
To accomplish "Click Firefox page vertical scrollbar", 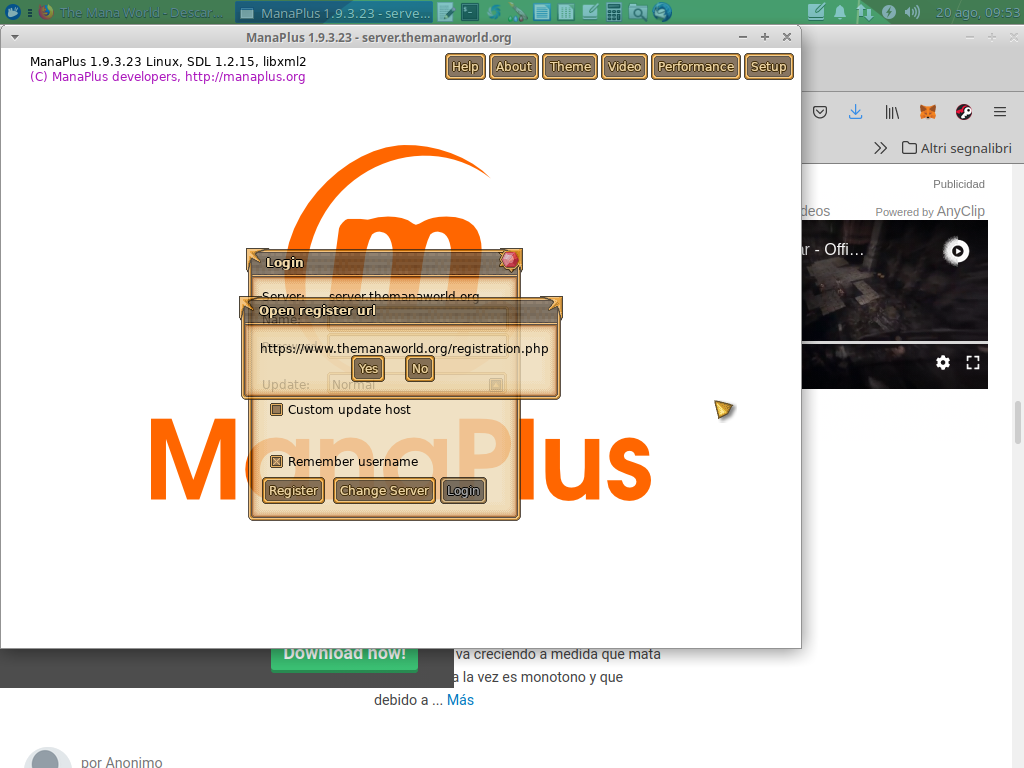I will point(1017,423).
